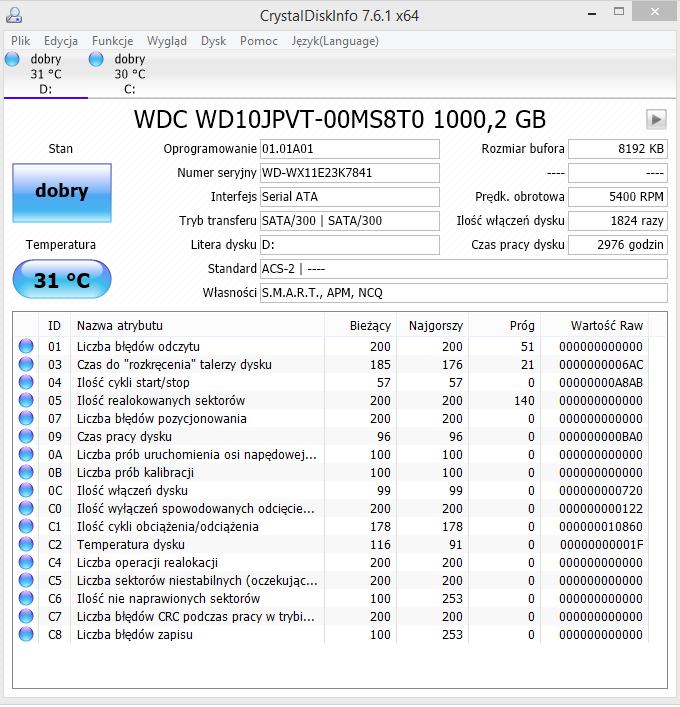
Task: Click raw value 00000000A8AB
Action: click(601, 382)
